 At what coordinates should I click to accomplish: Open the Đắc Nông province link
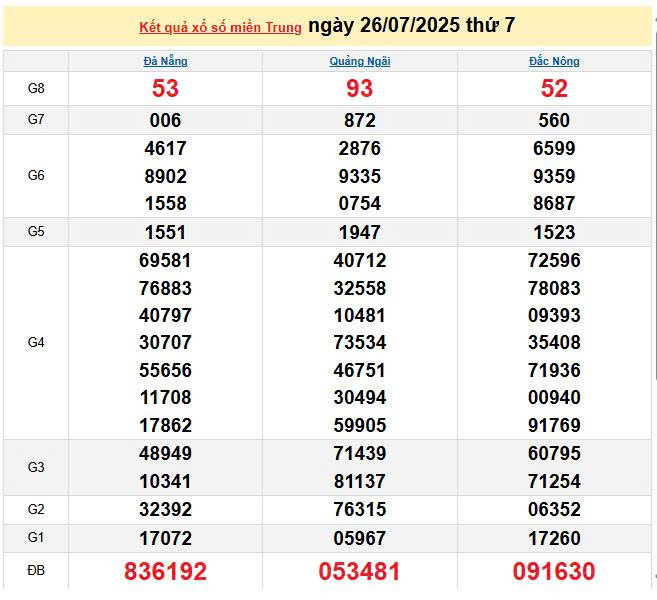(554, 61)
